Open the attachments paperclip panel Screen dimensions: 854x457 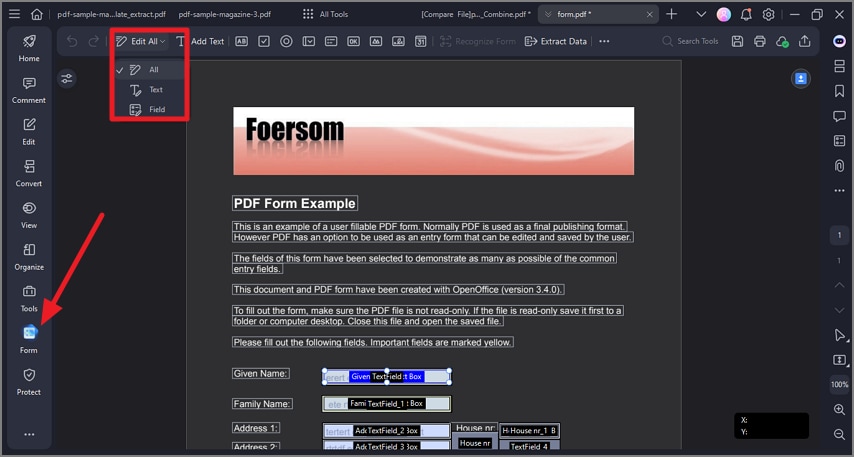click(839, 166)
